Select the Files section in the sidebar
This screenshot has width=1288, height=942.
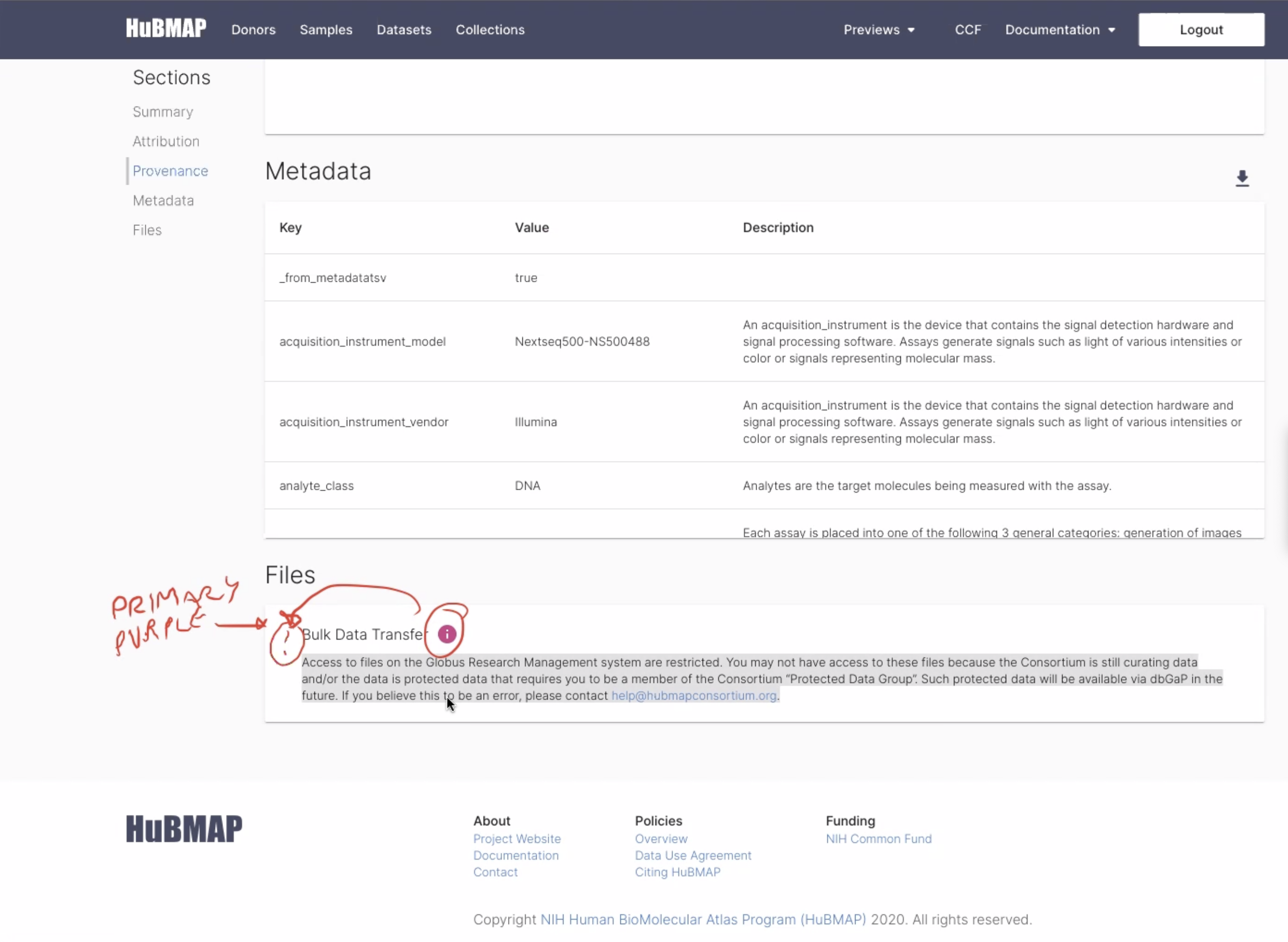pos(147,230)
